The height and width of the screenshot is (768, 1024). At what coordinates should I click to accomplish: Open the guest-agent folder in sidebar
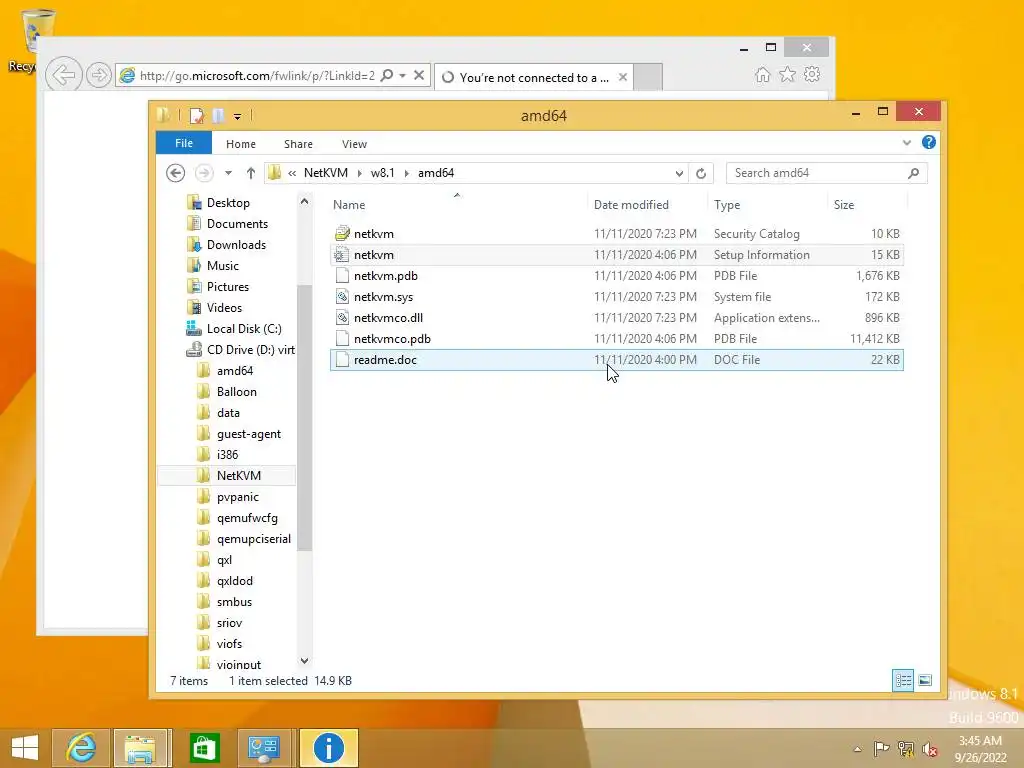point(248,434)
